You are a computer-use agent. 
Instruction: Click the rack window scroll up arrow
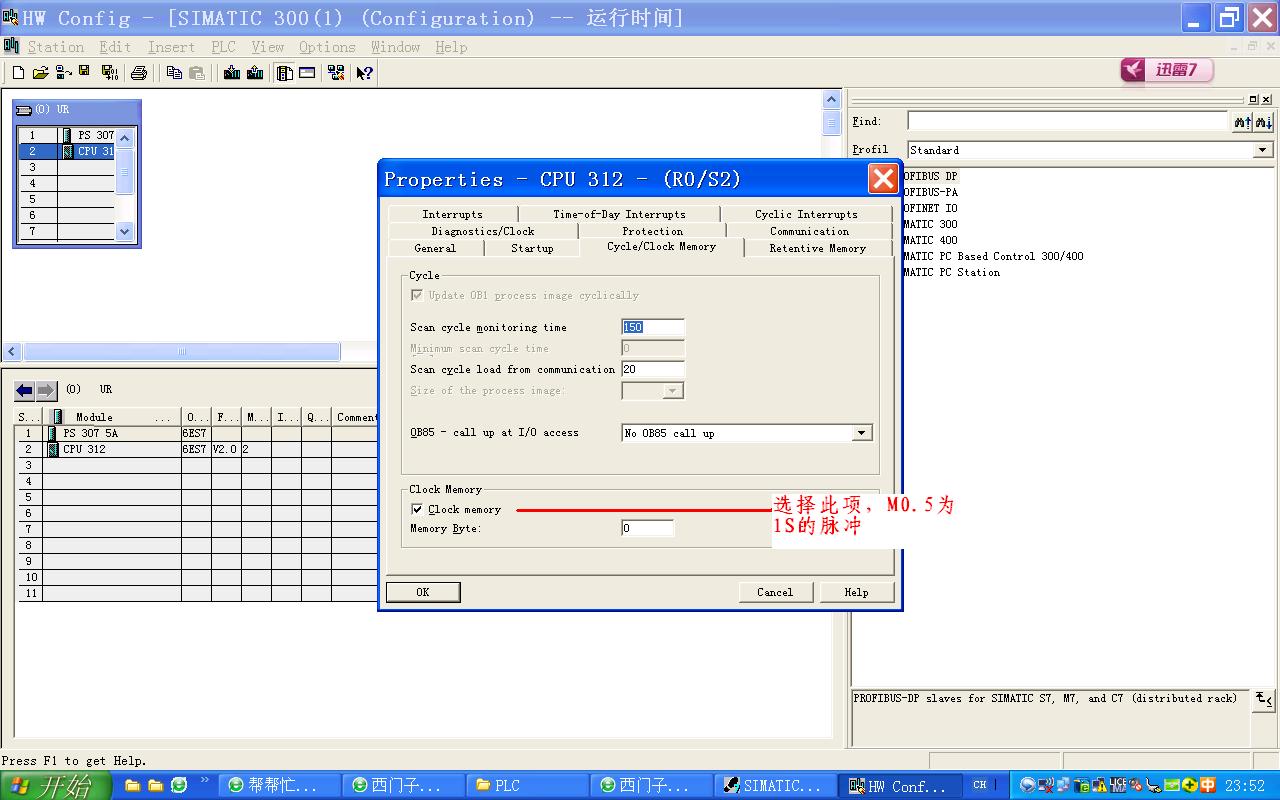(x=125, y=138)
